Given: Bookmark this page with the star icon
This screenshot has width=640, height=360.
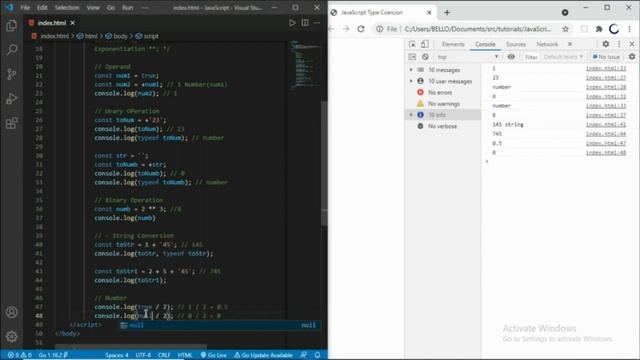Looking at the screenshot, I should [565, 29].
